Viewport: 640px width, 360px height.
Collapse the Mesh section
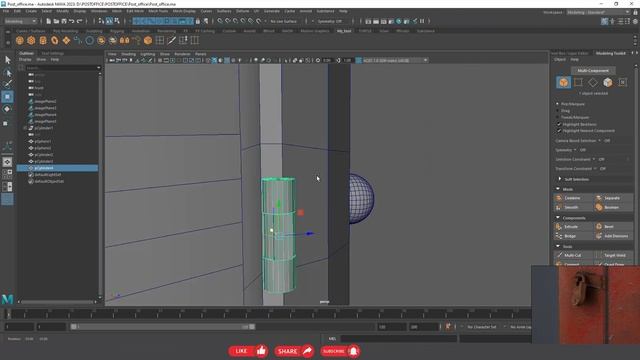[558, 189]
